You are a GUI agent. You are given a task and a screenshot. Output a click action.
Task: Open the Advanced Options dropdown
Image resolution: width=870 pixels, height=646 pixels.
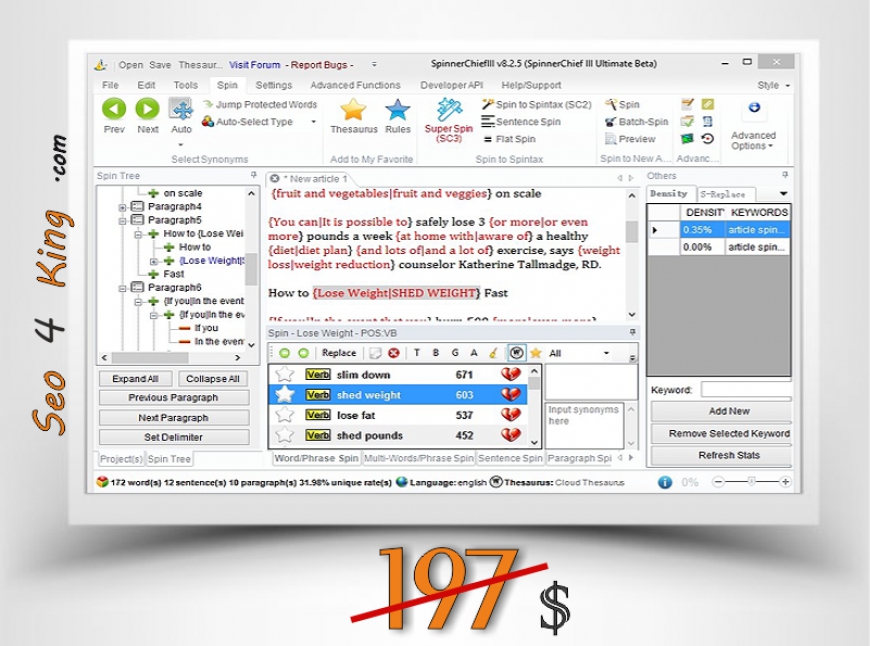click(753, 140)
